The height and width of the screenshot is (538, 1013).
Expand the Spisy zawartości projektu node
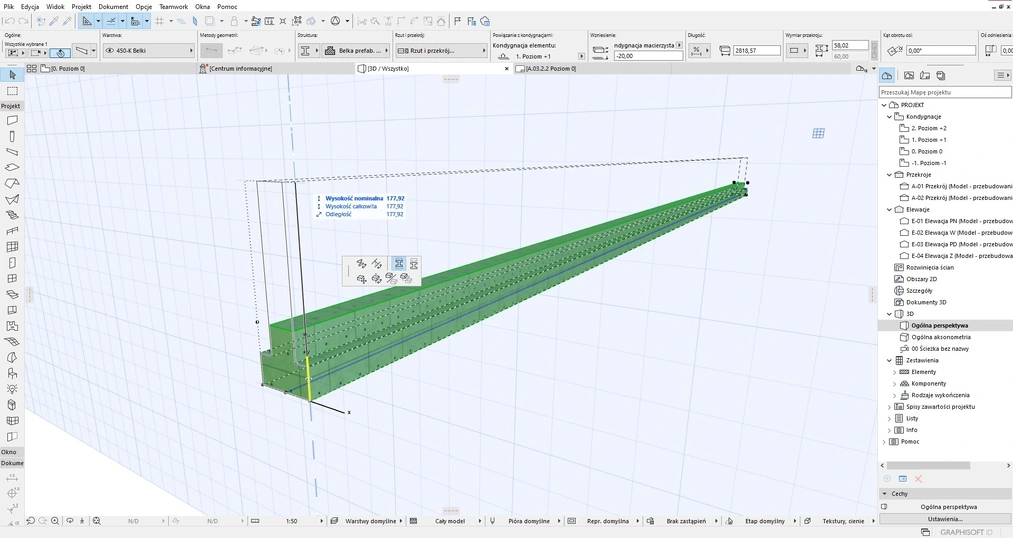(889, 407)
